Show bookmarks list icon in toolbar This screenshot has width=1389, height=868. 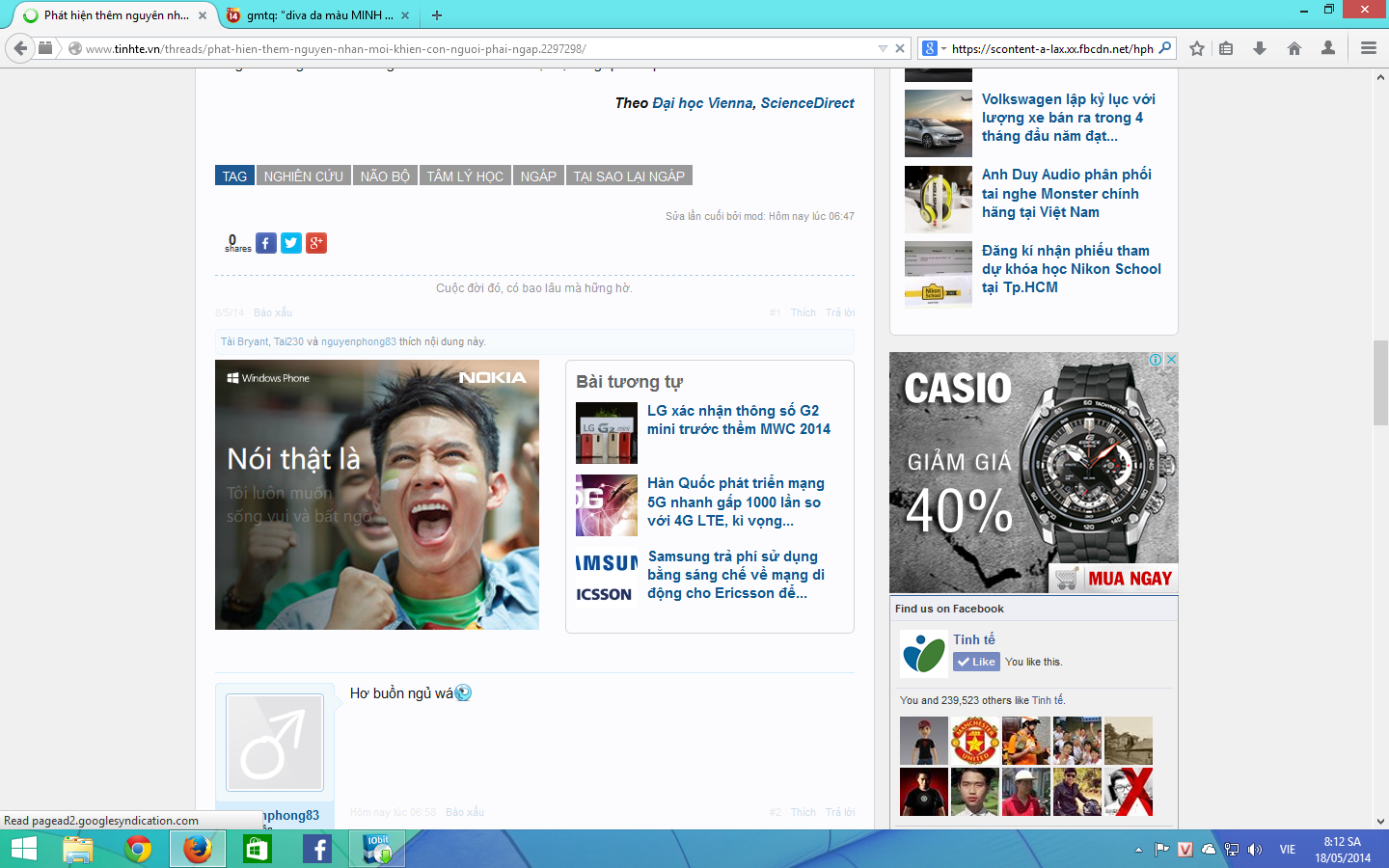[x=1226, y=48]
